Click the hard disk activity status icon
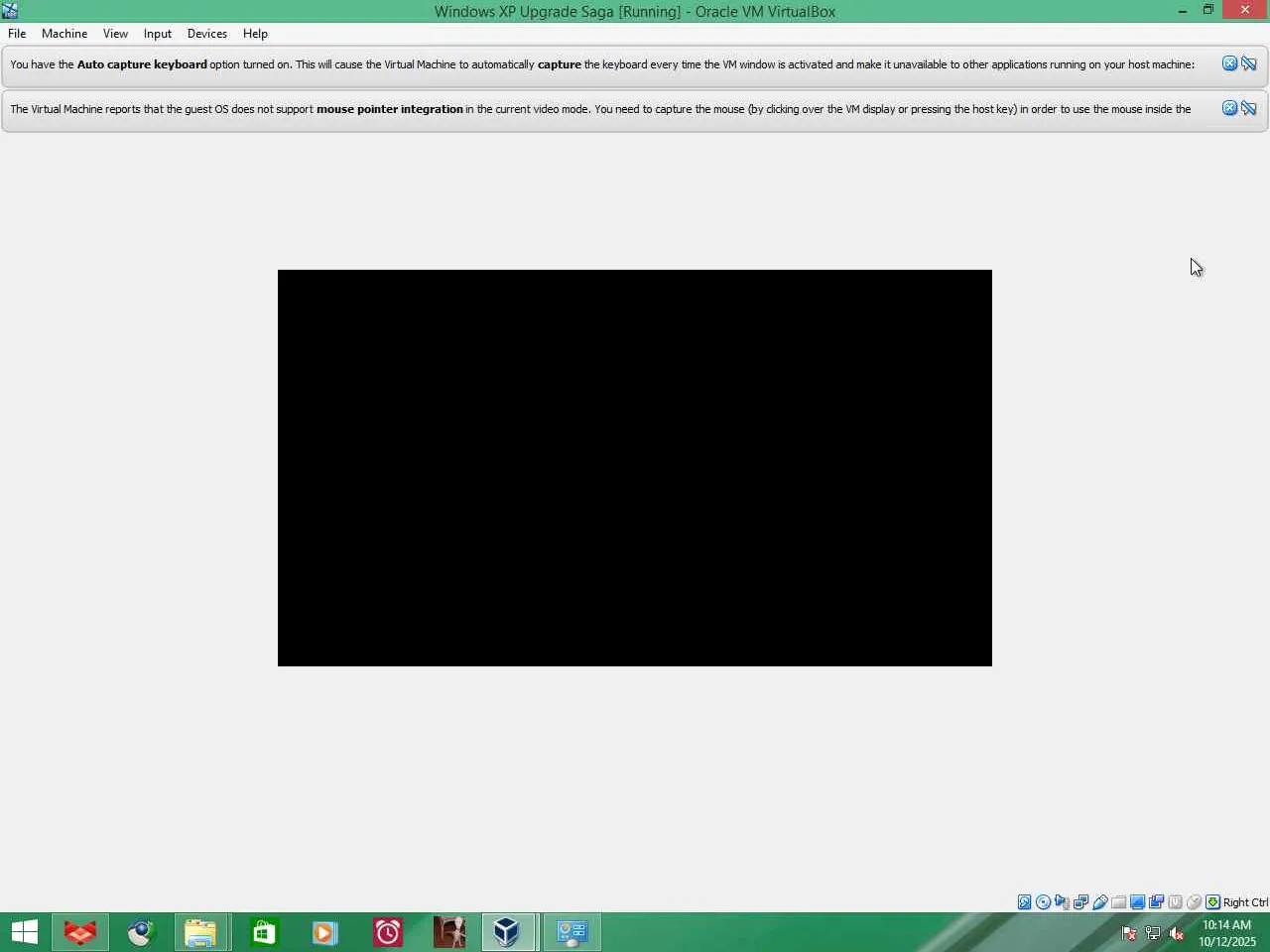1270x952 pixels. tap(1024, 902)
